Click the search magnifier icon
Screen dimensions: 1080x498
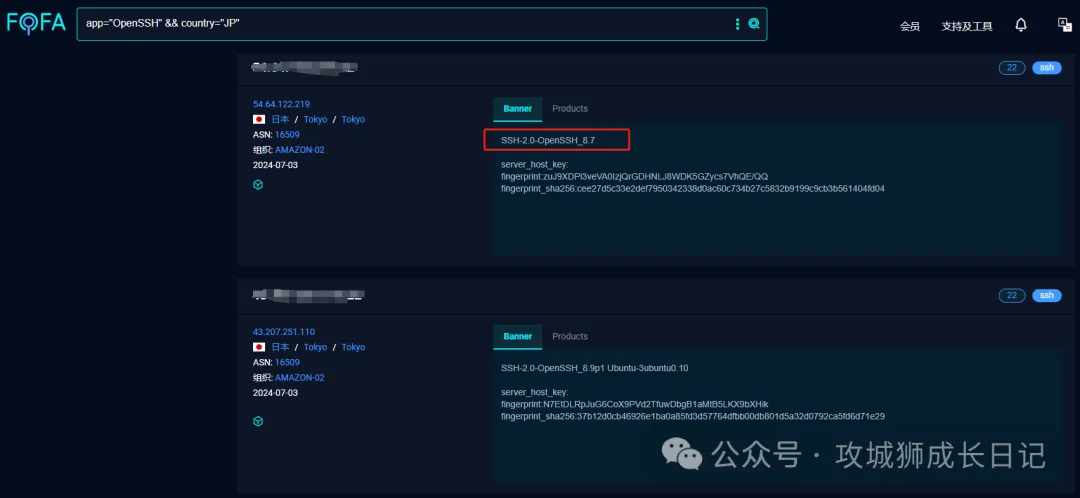tap(754, 24)
